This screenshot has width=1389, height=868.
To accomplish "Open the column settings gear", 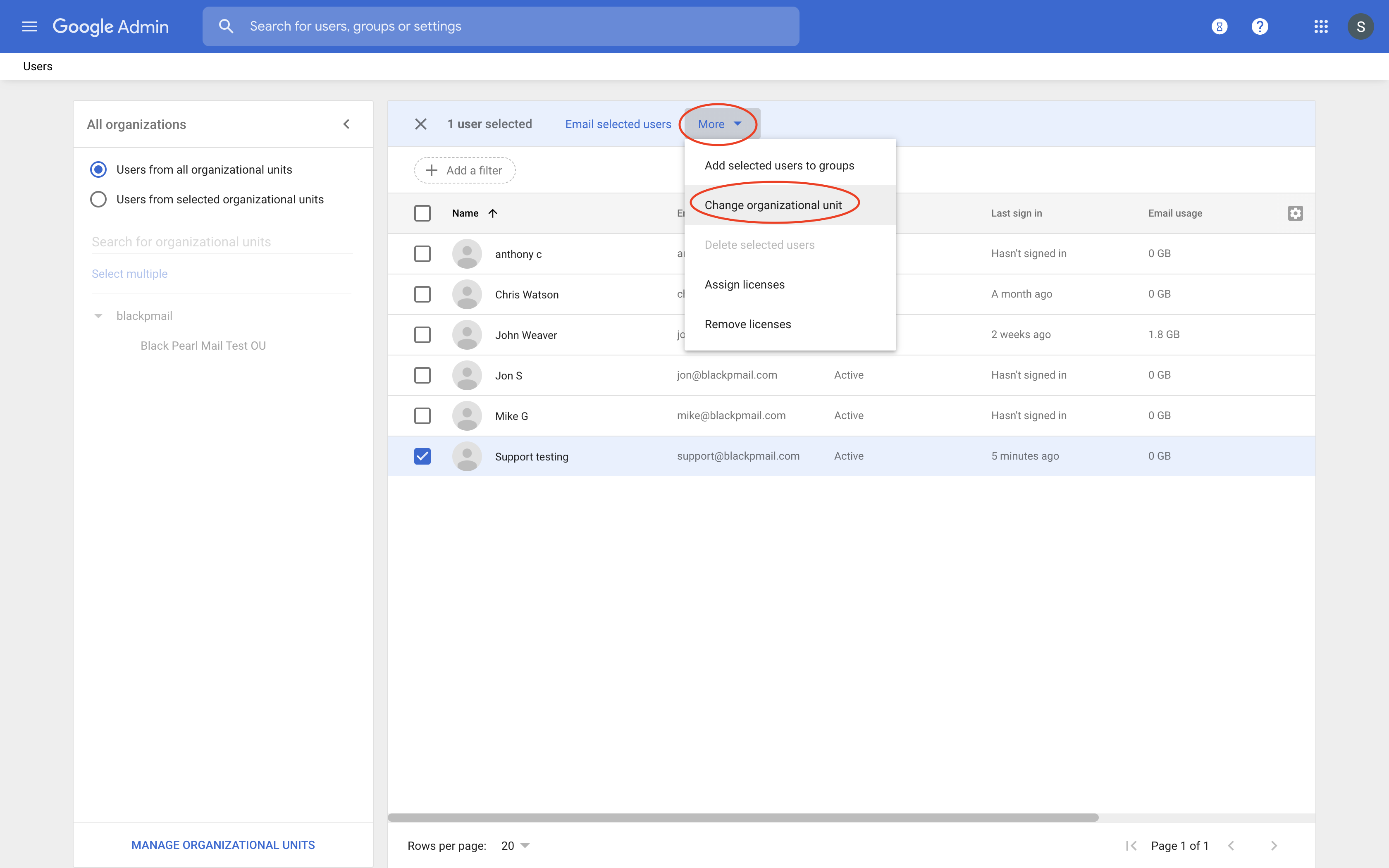I will (x=1295, y=213).
